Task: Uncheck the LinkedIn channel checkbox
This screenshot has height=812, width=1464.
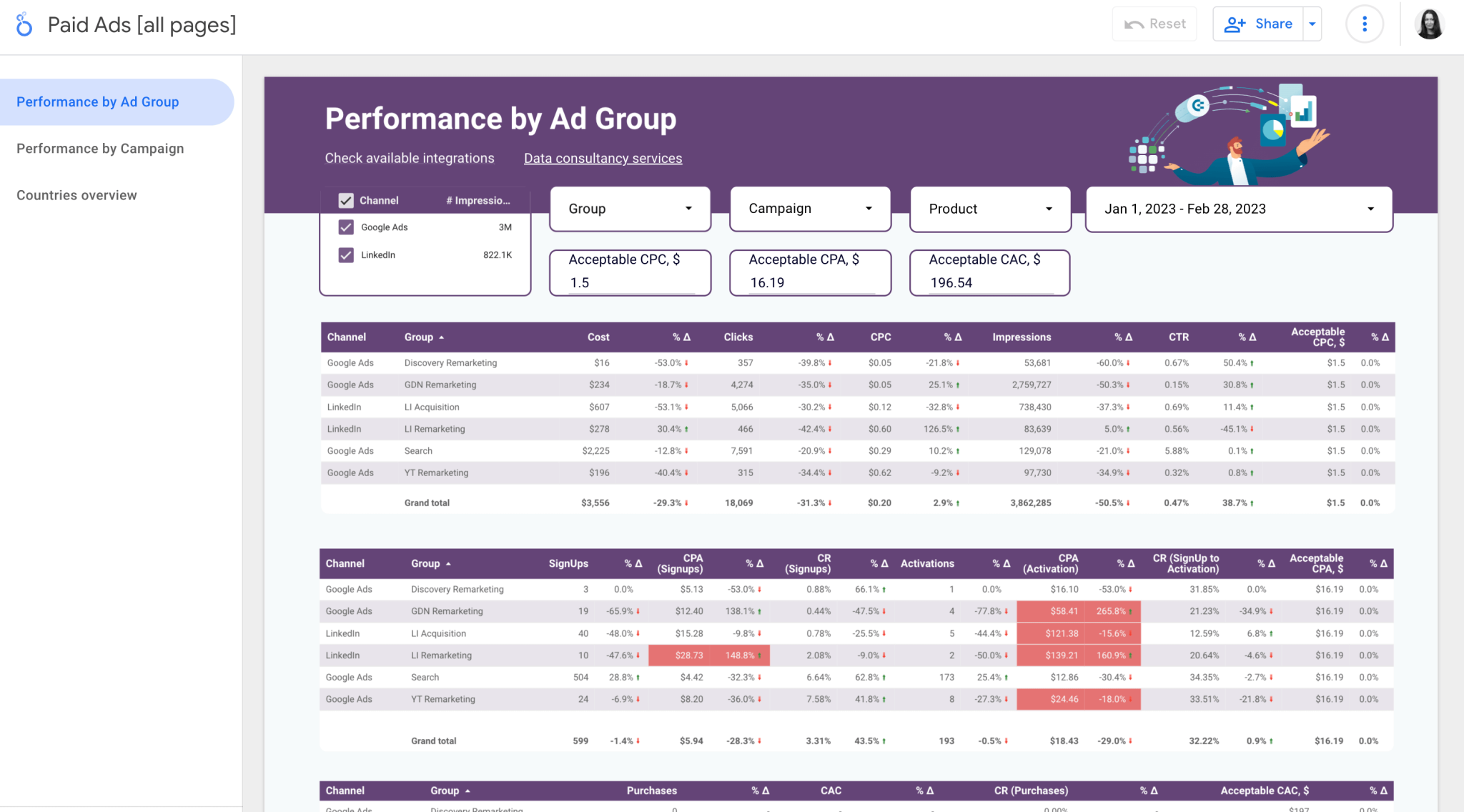Action: (x=346, y=254)
